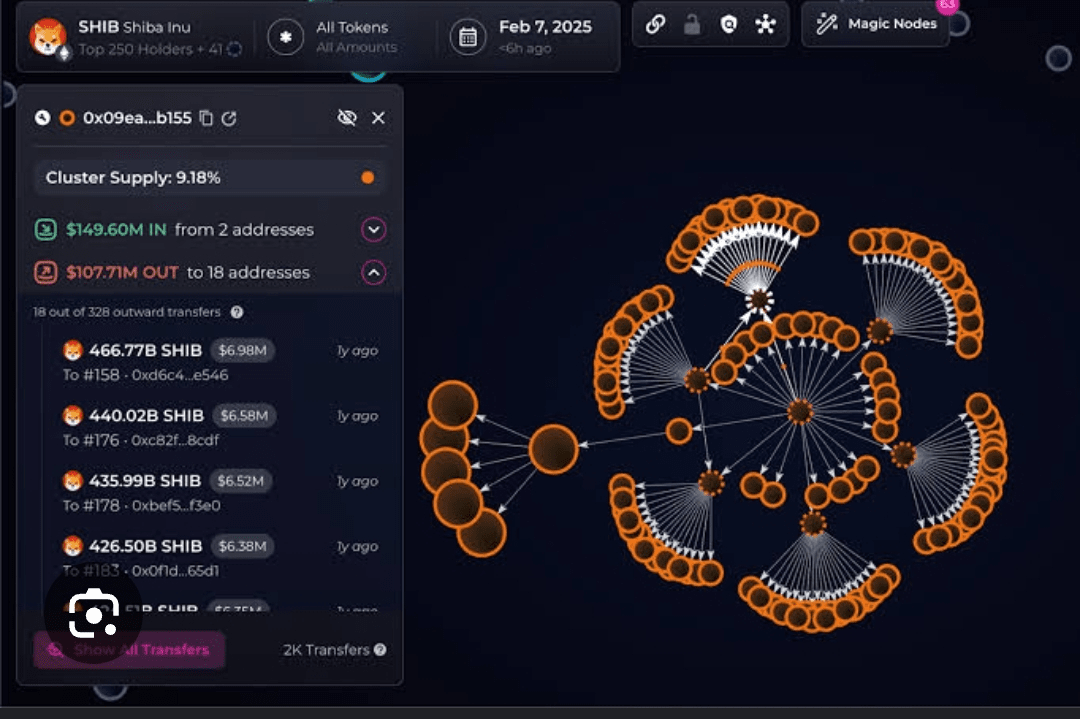1080x719 pixels.
Task: Expand the $149.60M IN addresses list
Action: [x=374, y=230]
